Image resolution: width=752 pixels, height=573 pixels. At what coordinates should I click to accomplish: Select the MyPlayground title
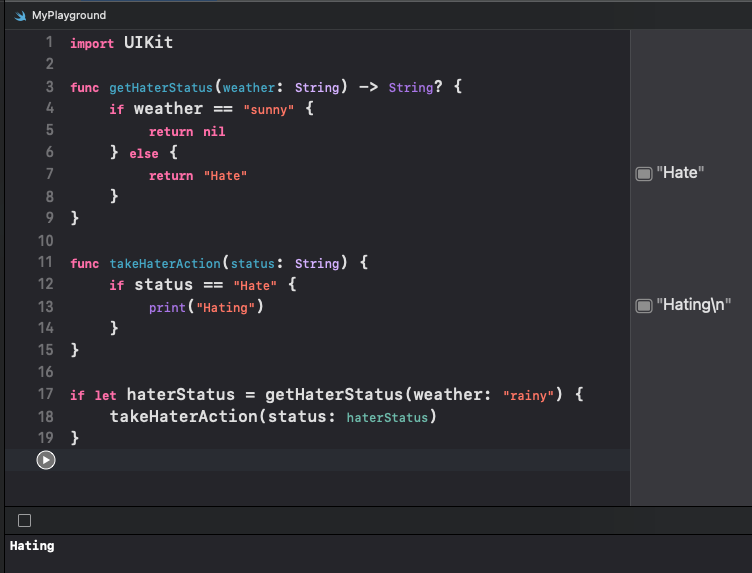[69, 15]
